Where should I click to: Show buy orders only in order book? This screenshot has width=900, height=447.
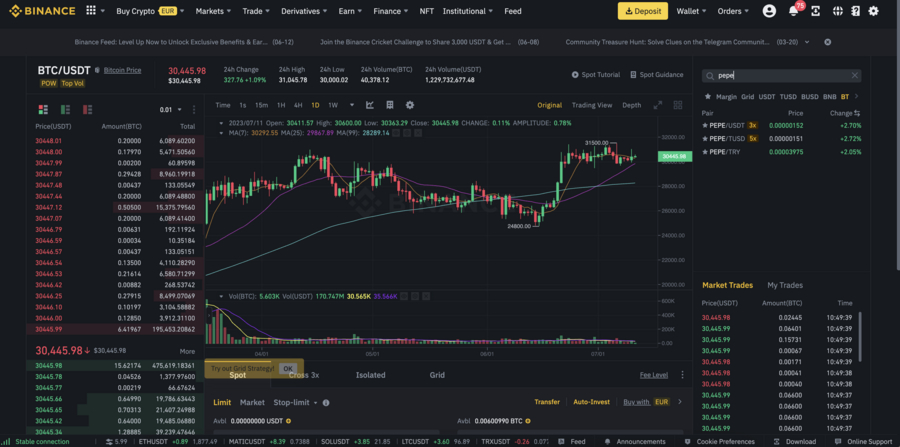tap(65, 110)
